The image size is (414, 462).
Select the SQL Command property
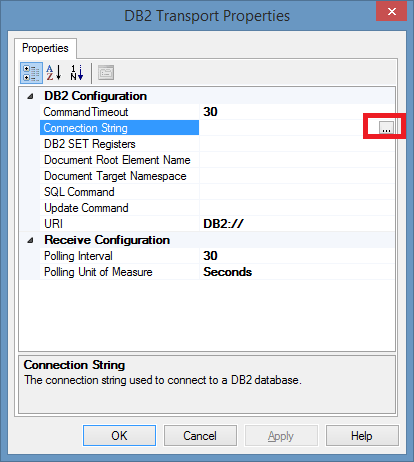tap(119, 192)
